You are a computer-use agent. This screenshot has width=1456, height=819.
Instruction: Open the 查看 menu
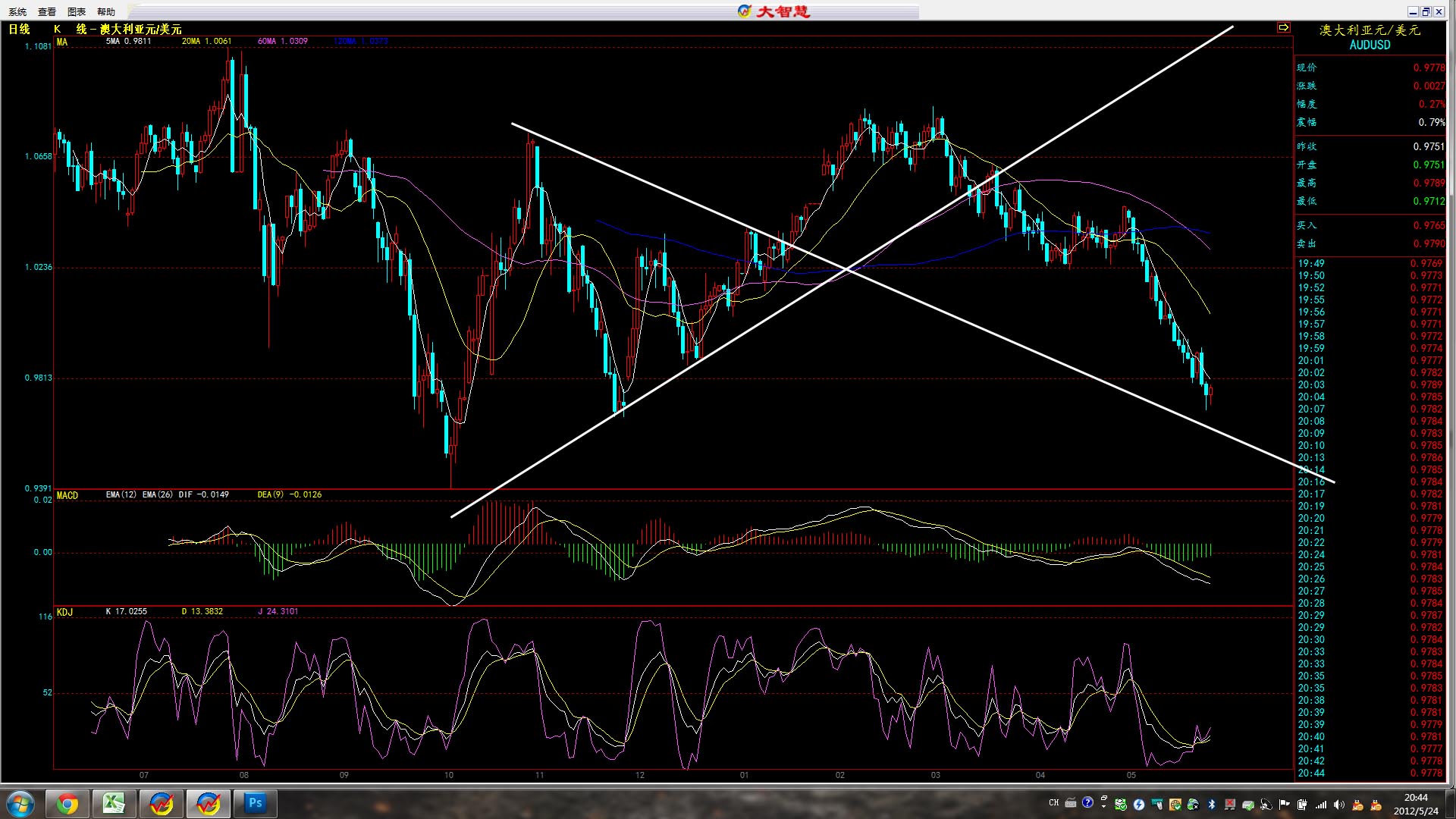coord(47,11)
